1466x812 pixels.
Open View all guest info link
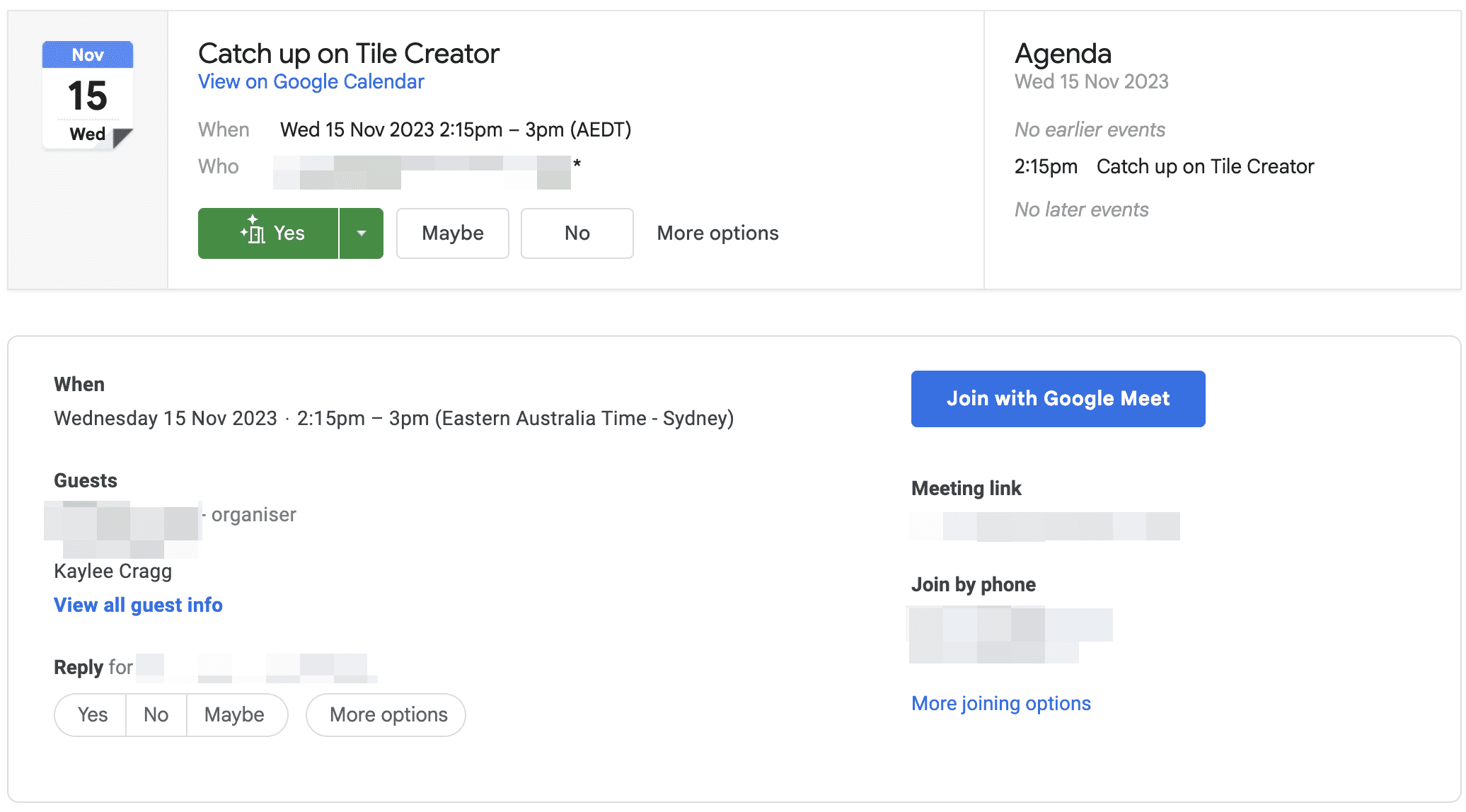[138, 605]
